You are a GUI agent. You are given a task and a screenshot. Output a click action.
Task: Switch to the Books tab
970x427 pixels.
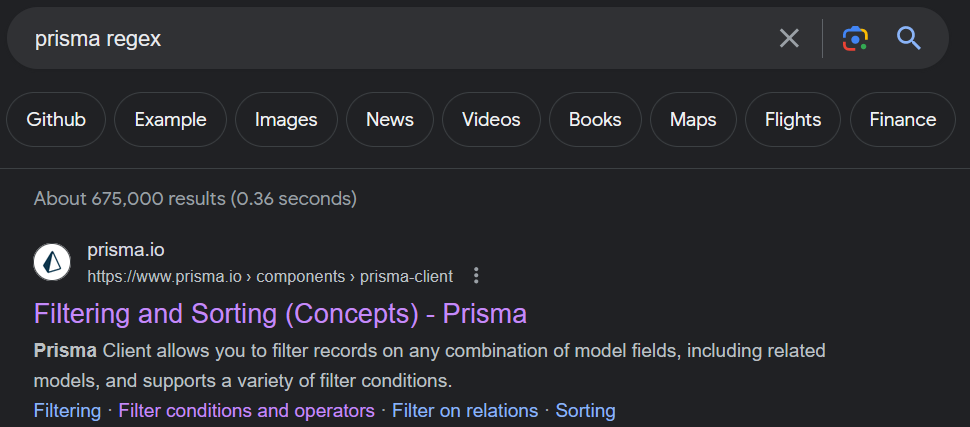[x=595, y=119]
